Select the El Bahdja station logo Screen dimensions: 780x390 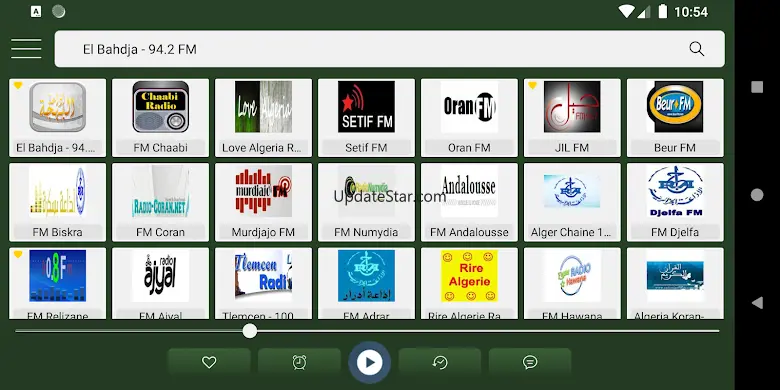pyautogui.click(x=58, y=107)
